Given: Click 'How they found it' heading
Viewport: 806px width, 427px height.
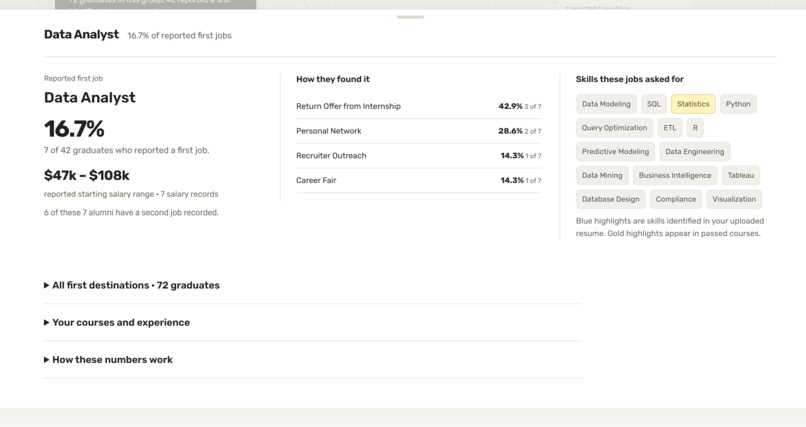Looking at the screenshot, I should pos(333,79).
